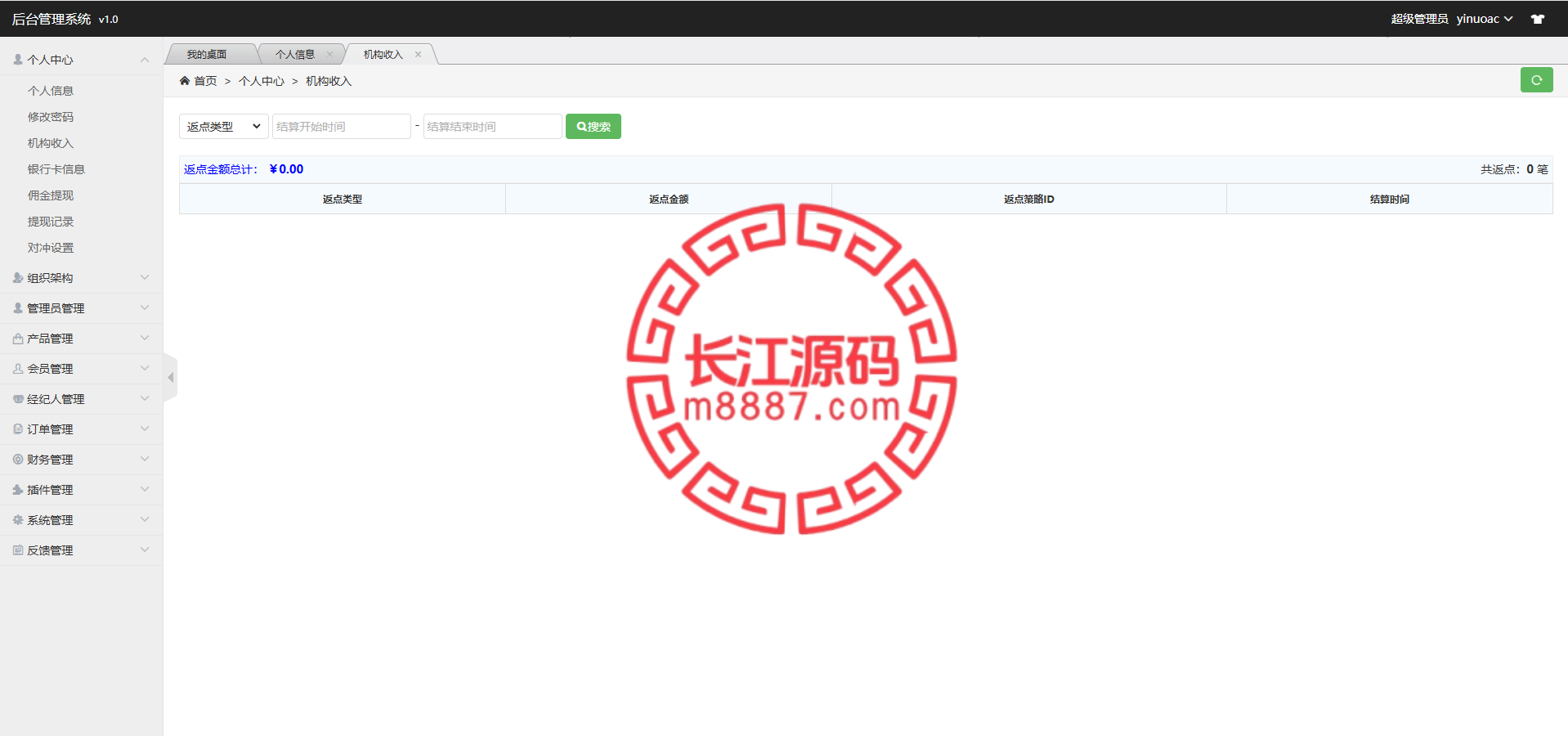The height and width of the screenshot is (736, 1568).
Task: Close the 个人信息 tab
Action: [x=329, y=55]
